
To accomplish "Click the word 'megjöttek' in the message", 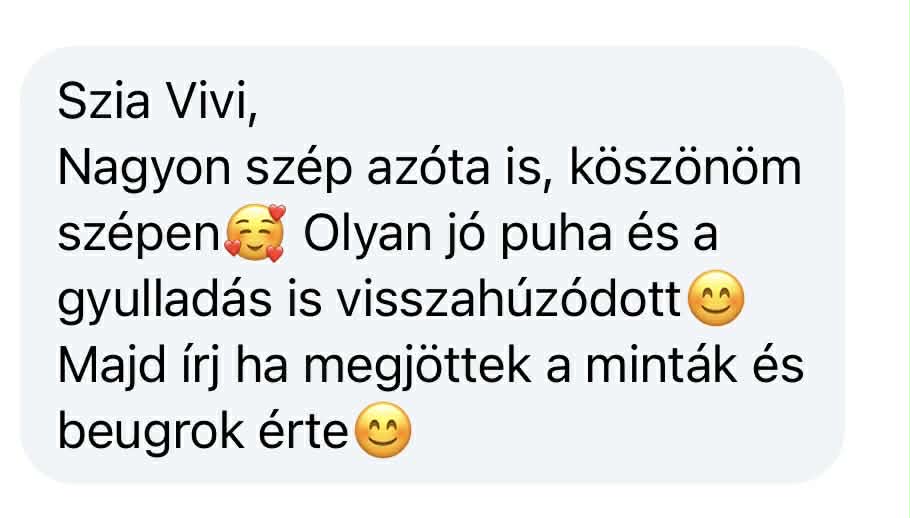I will pyautogui.click(x=417, y=367).
